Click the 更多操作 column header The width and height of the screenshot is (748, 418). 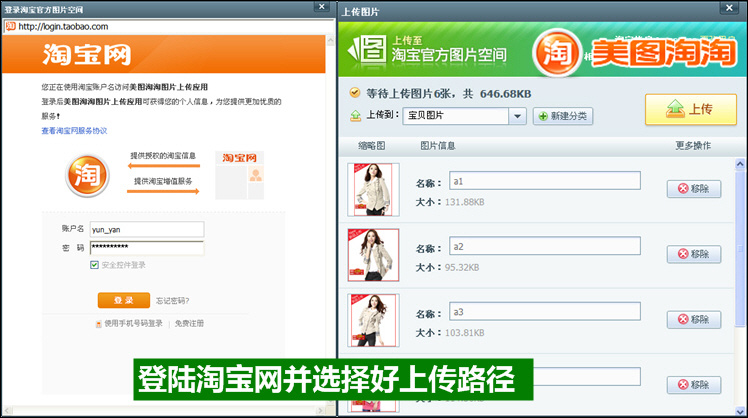pyautogui.click(x=693, y=146)
